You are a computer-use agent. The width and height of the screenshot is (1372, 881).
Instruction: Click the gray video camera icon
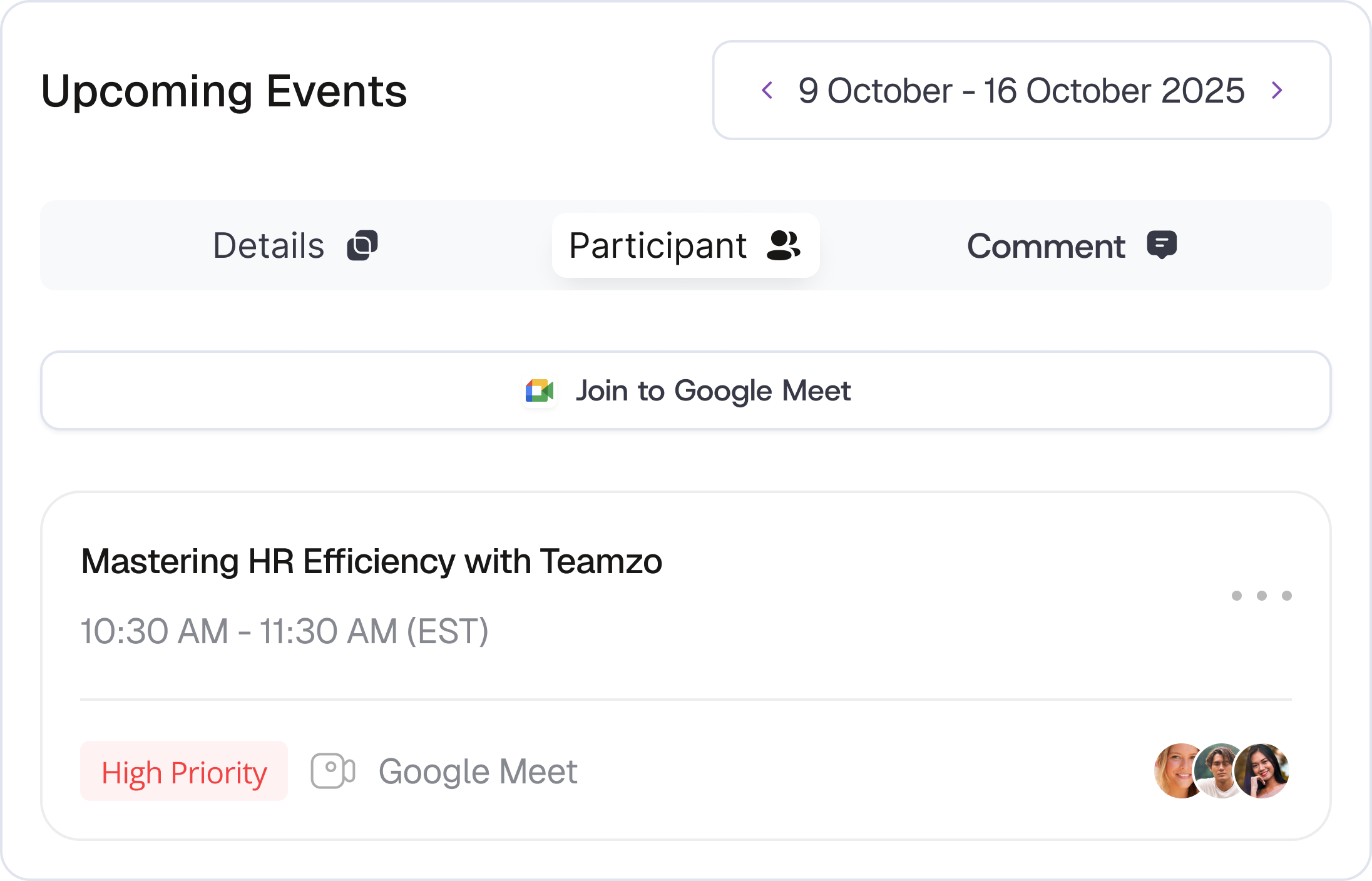tap(333, 771)
